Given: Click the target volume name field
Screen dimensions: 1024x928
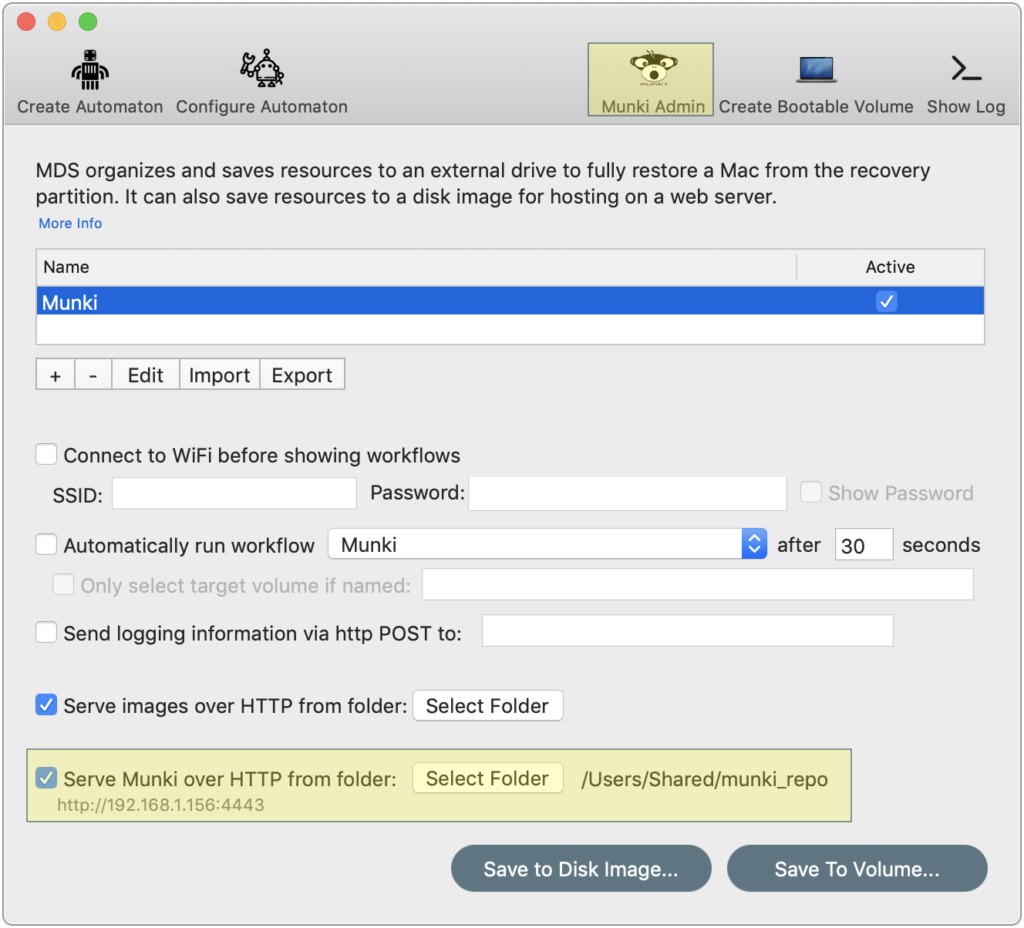Looking at the screenshot, I should tap(697, 584).
